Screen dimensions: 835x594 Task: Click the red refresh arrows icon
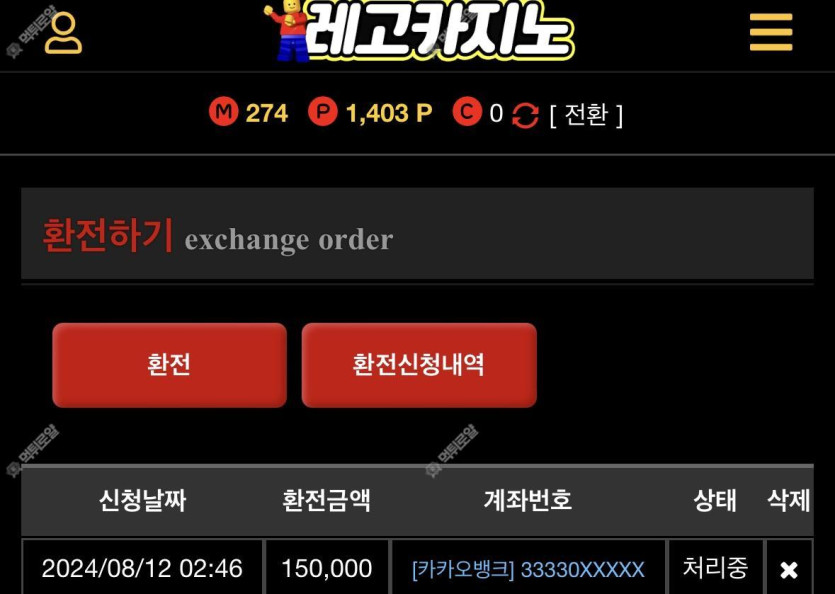(x=525, y=115)
